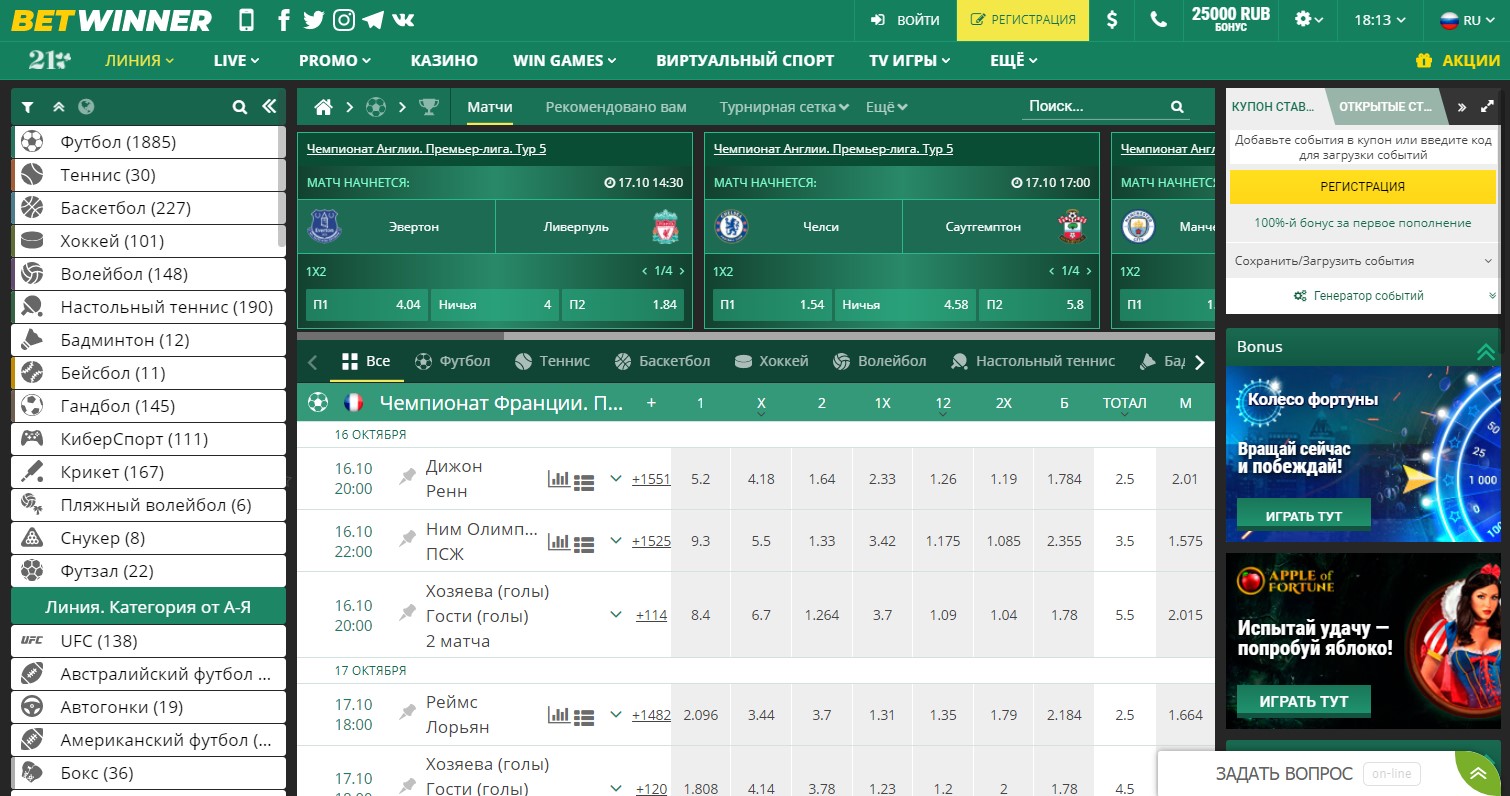Click the phone callback icon

[x=1158, y=20]
